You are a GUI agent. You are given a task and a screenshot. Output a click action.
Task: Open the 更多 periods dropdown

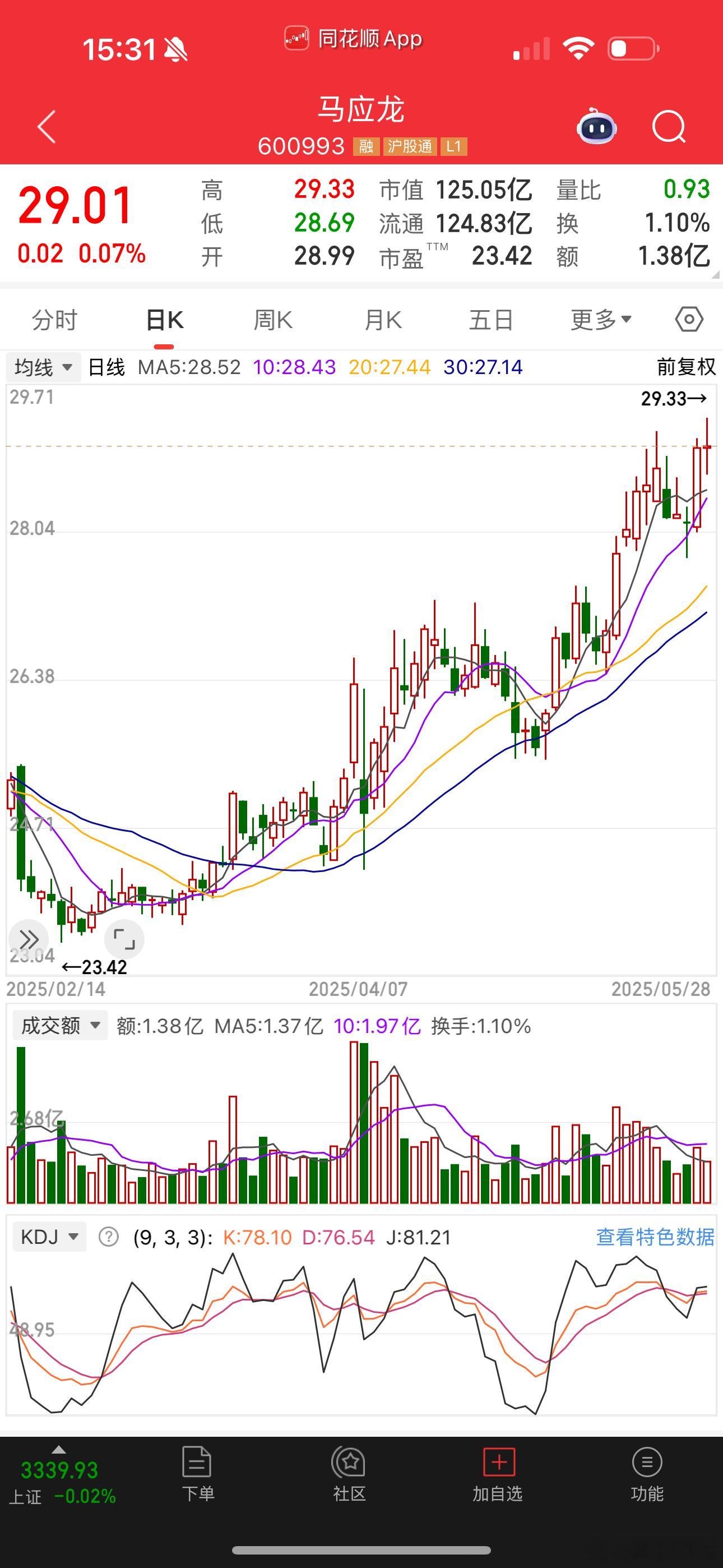601,320
